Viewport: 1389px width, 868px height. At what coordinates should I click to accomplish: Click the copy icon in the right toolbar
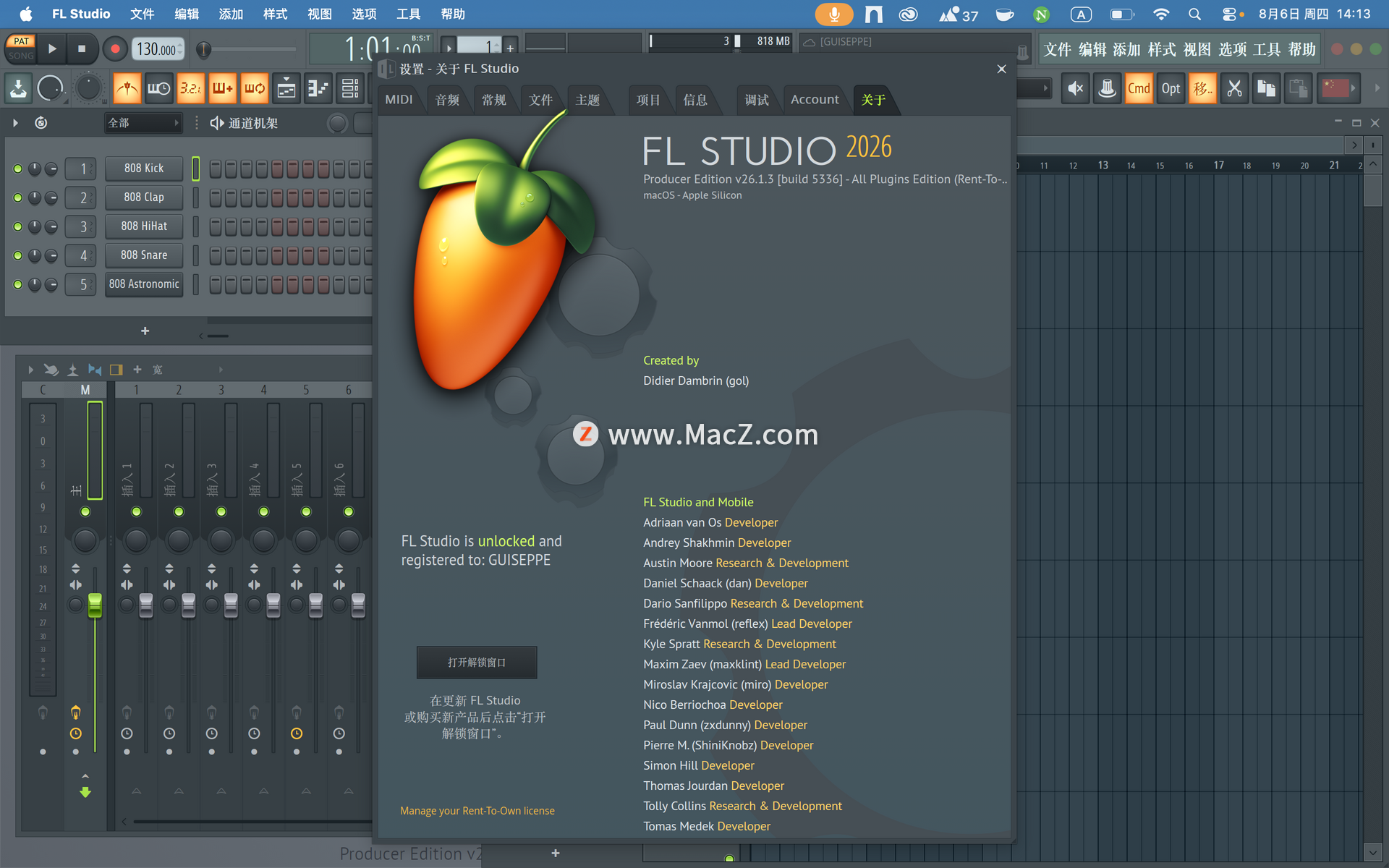(1267, 89)
